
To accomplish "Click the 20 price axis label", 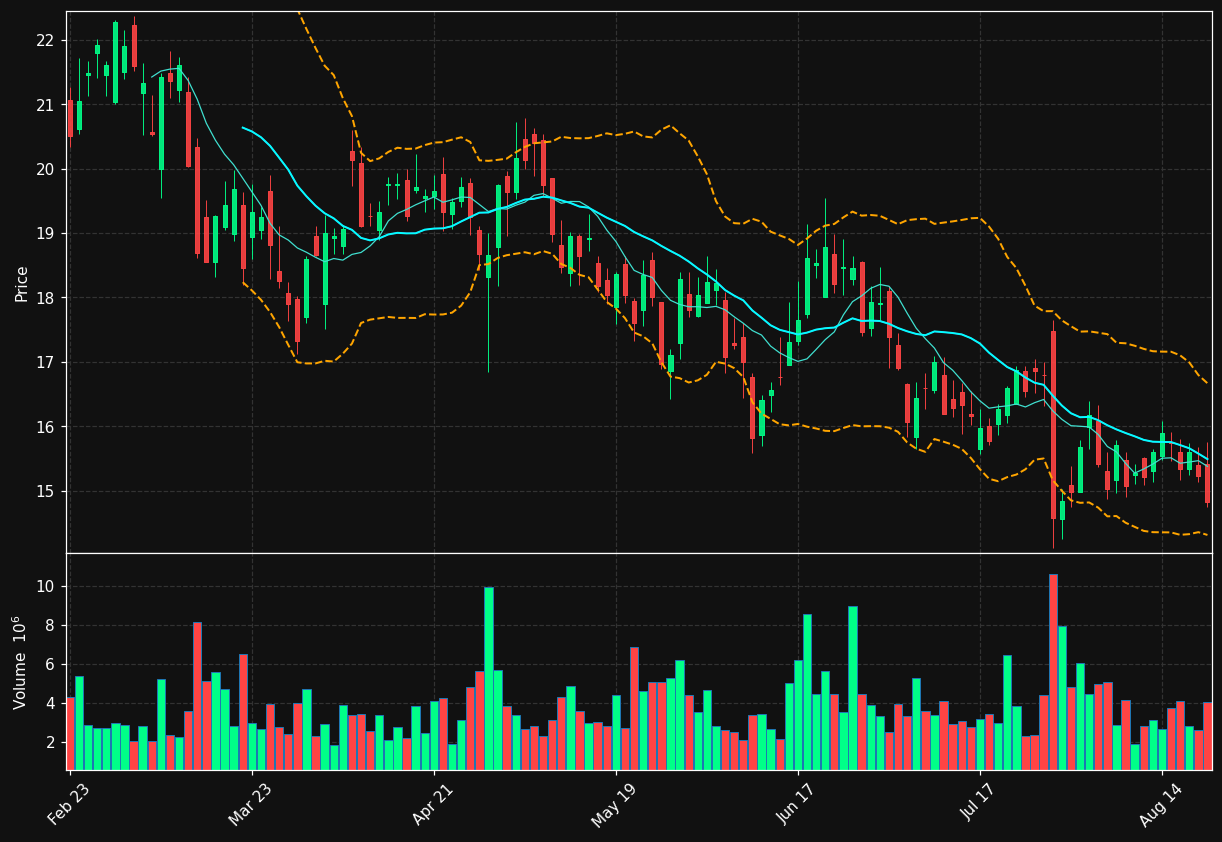I will tap(45, 169).
